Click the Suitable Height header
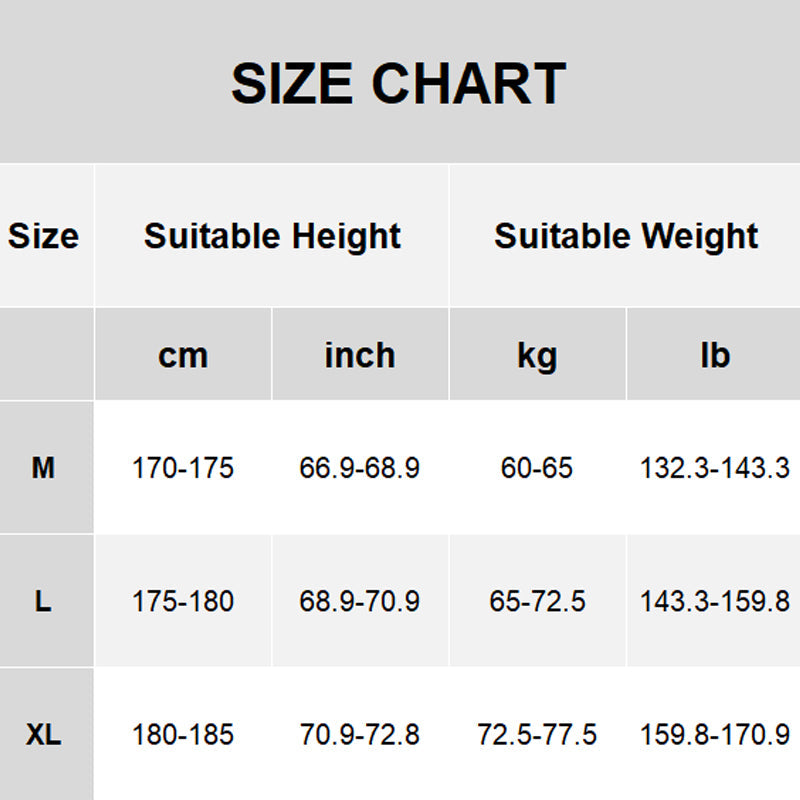 click(272, 237)
